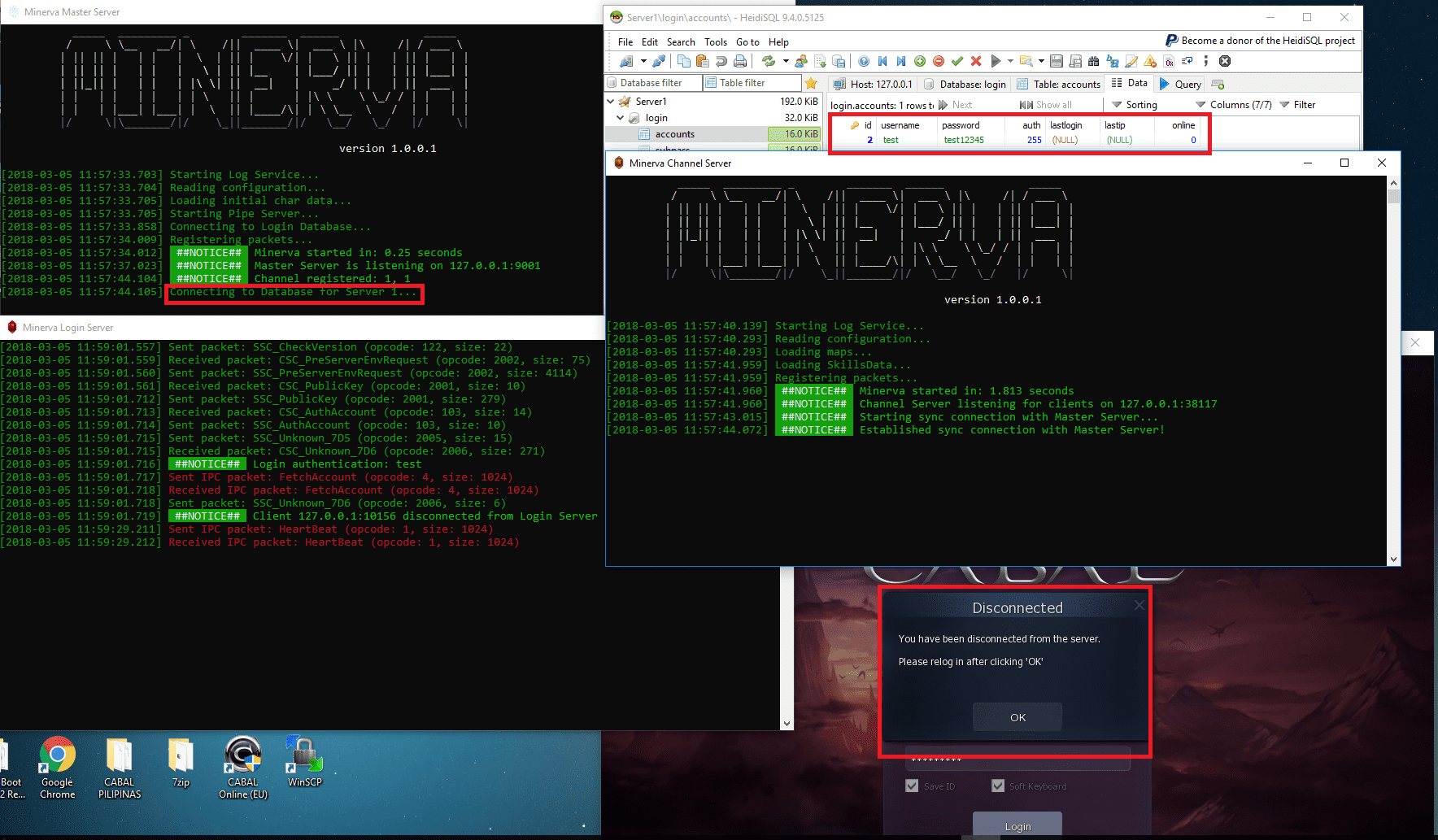Click Login Server scrollbar down arrow
1438x840 pixels.
point(787,724)
